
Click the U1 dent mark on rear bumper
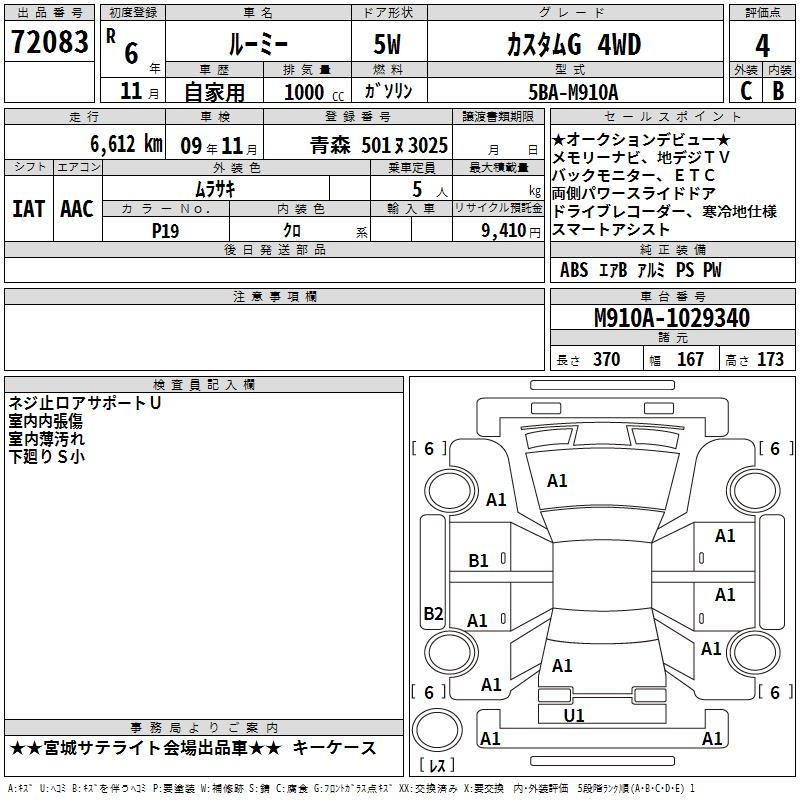574,716
